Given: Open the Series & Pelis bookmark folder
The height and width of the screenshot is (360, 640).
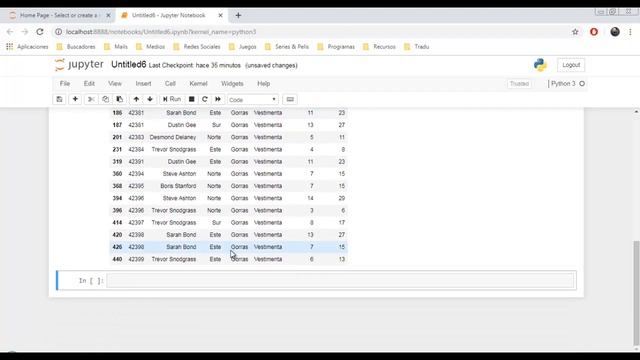Looking at the screenshot, I should [x=287, y=47].
